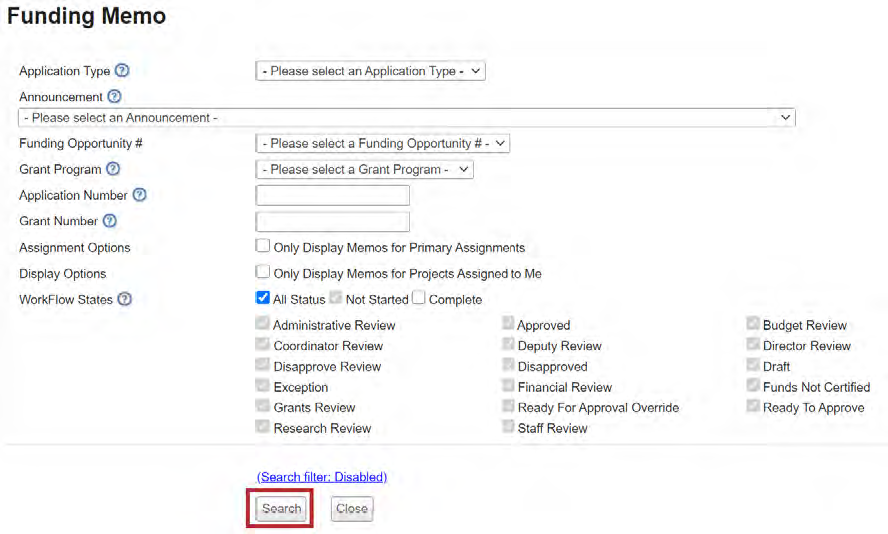Expand the Grant Program dropdown

(x=364, y=170)
